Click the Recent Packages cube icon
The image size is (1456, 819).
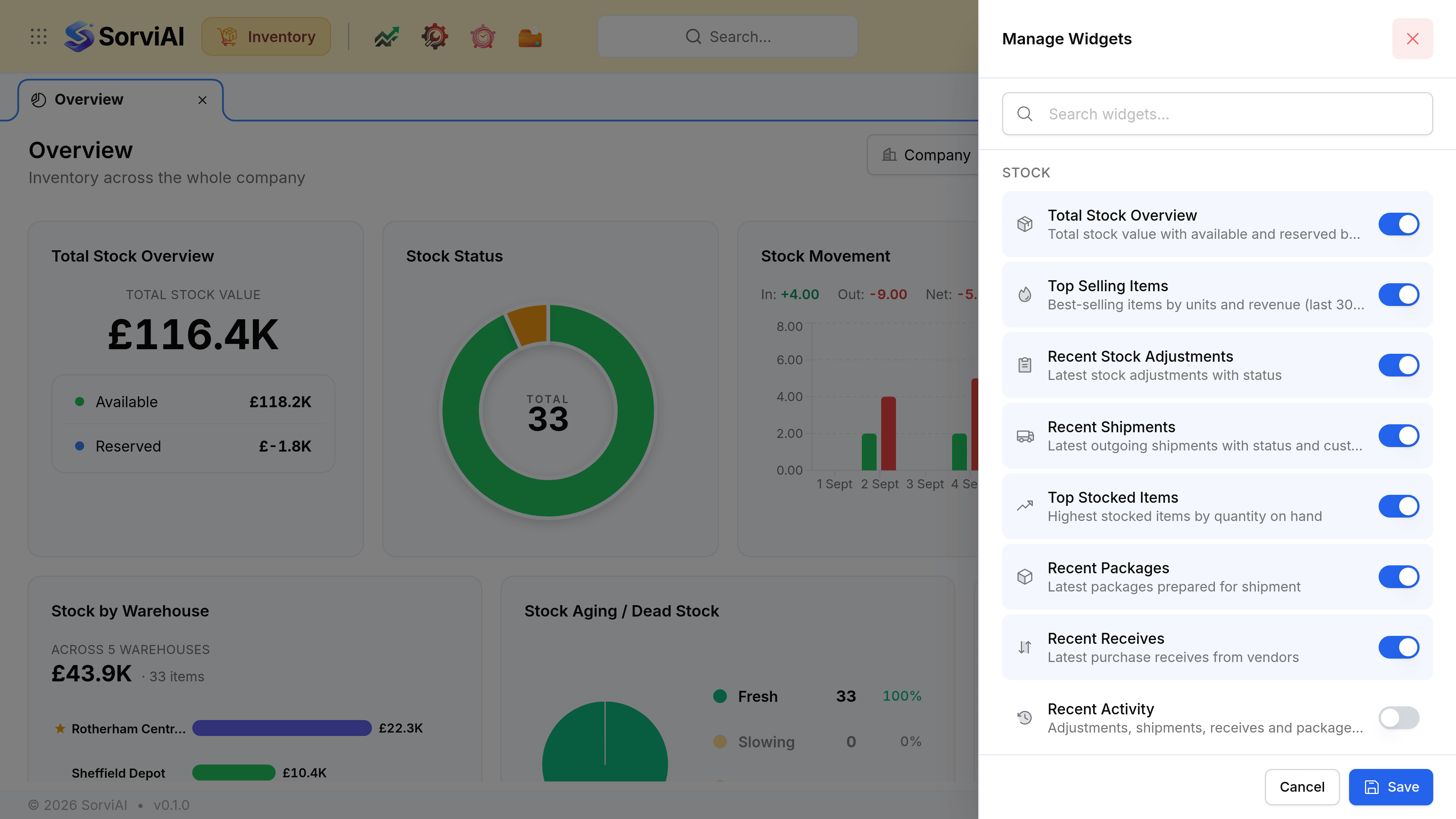coord(1024,577)
